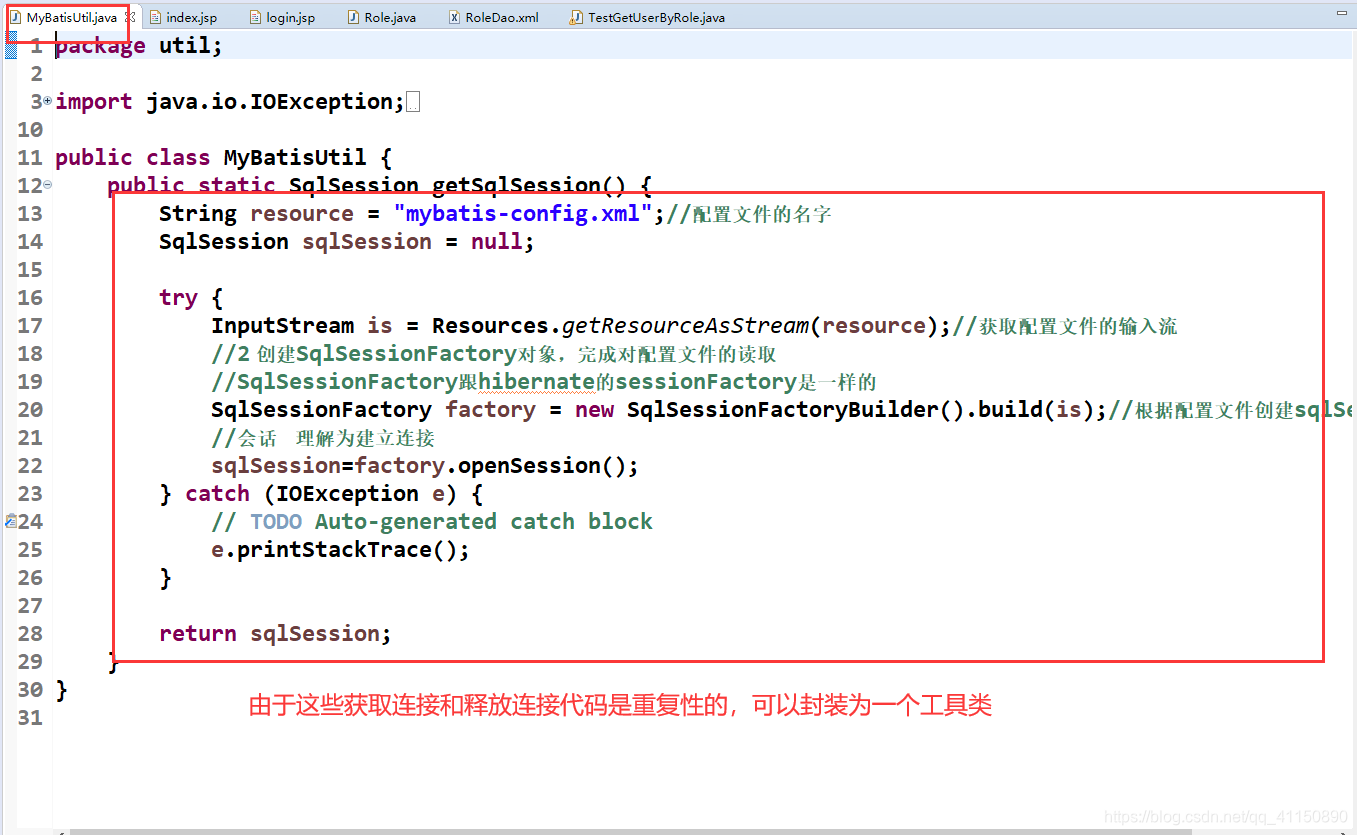1357x835 pixels.
Task: Click the "getResourceAsStream" method call
Action: coord(685,325)
